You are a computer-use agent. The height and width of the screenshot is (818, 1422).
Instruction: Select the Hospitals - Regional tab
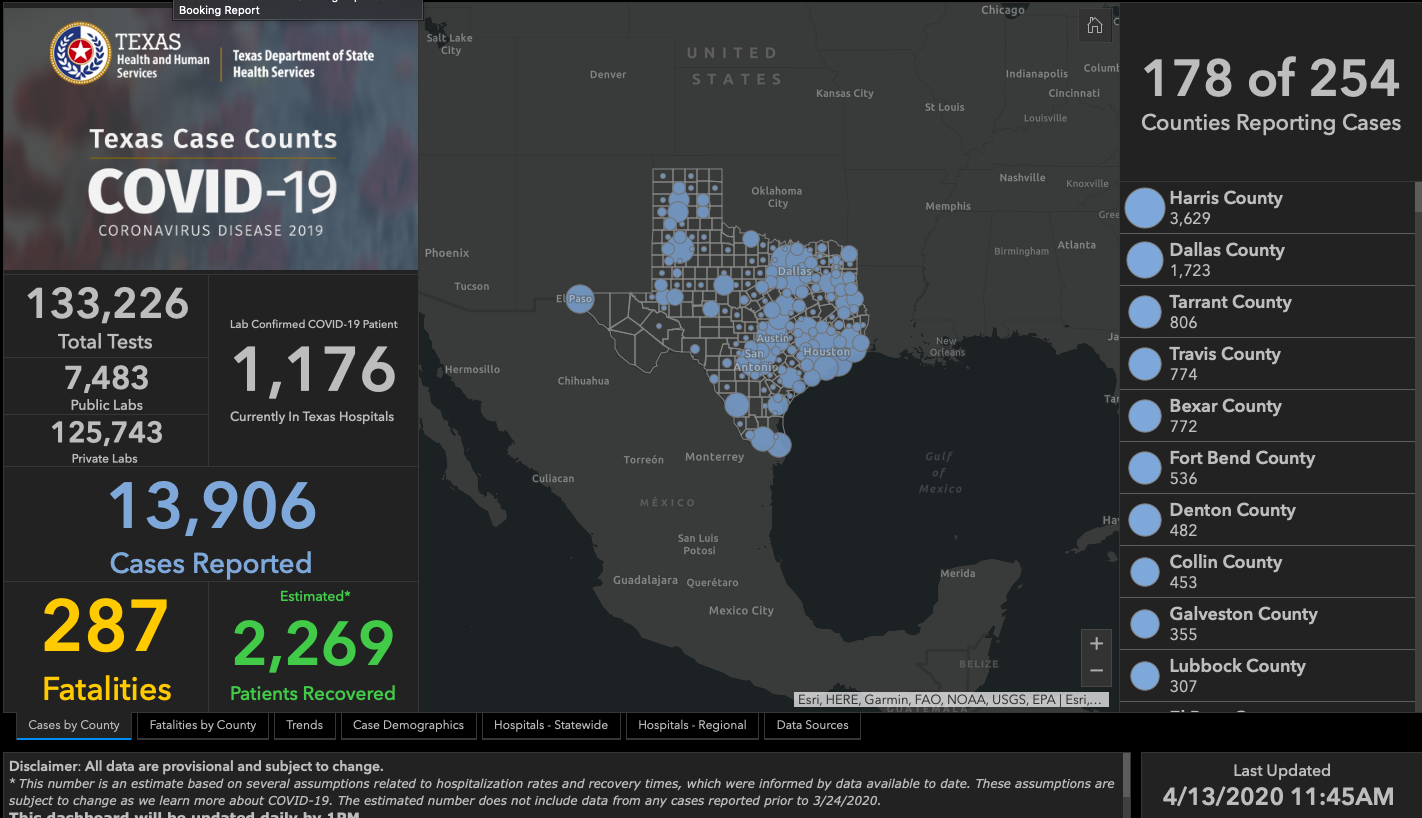coord(692,725)
